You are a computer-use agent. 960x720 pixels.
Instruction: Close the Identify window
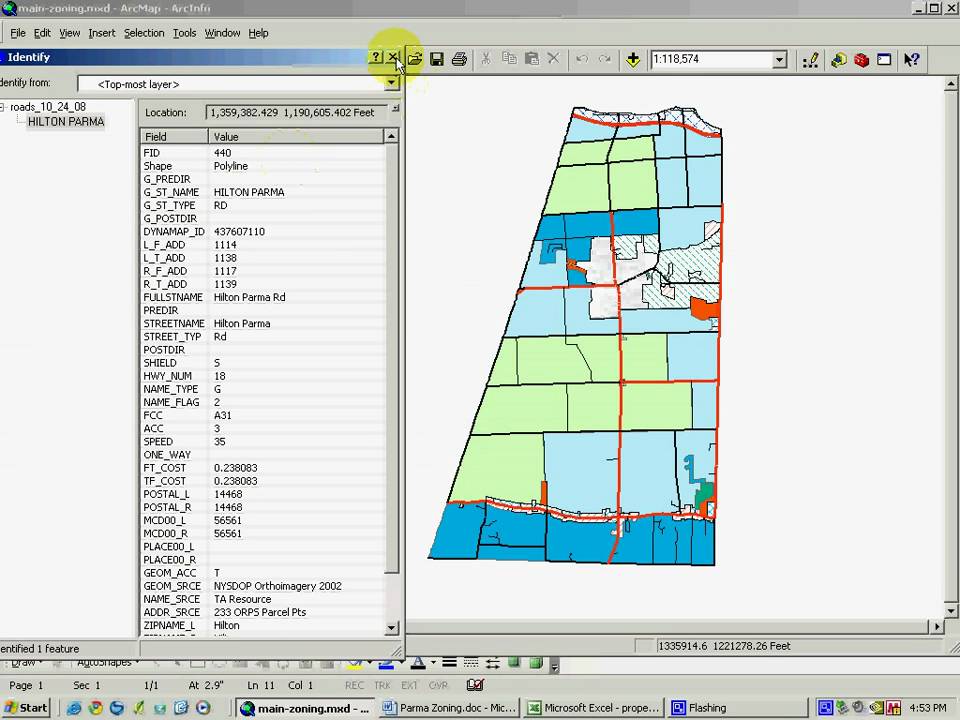coord(393,57)
